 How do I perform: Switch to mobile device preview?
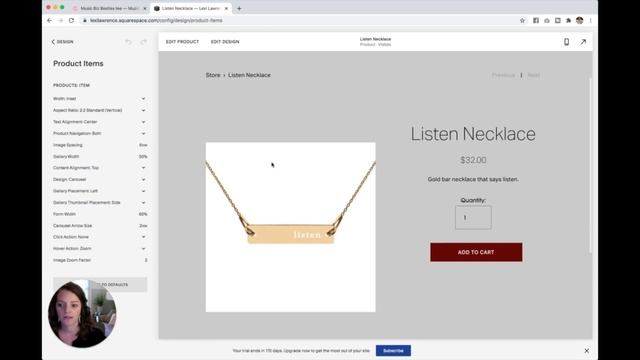pyautogui.click(x=566, y=42)
